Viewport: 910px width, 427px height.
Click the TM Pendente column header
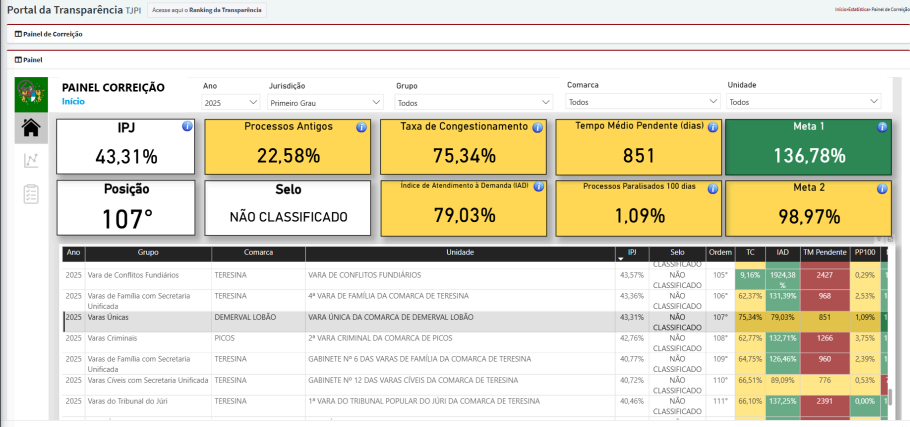(825, 253)
